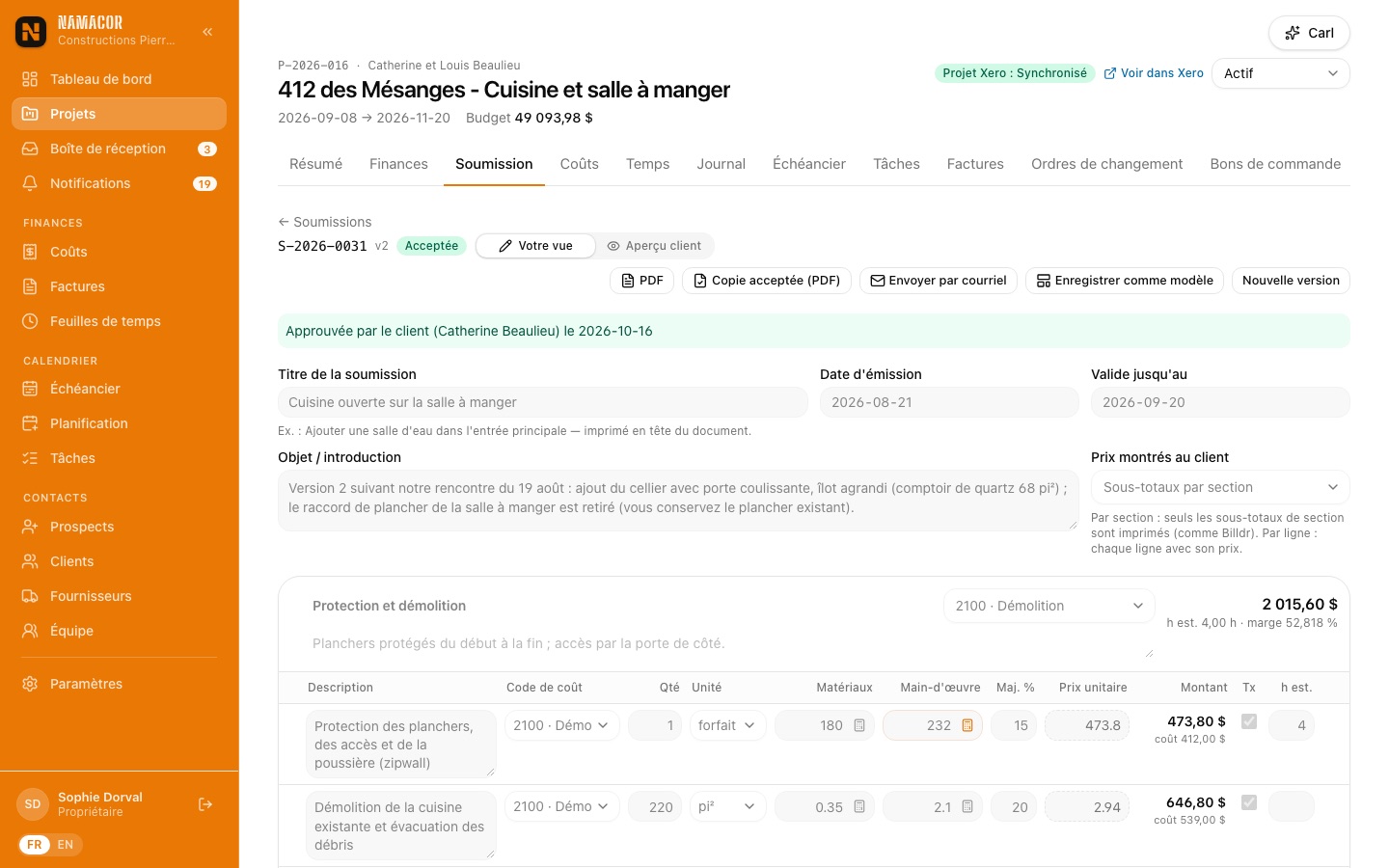Open Fournisseurs contacts
This screenshot has height=868, width=1389.
pos(119,596)
